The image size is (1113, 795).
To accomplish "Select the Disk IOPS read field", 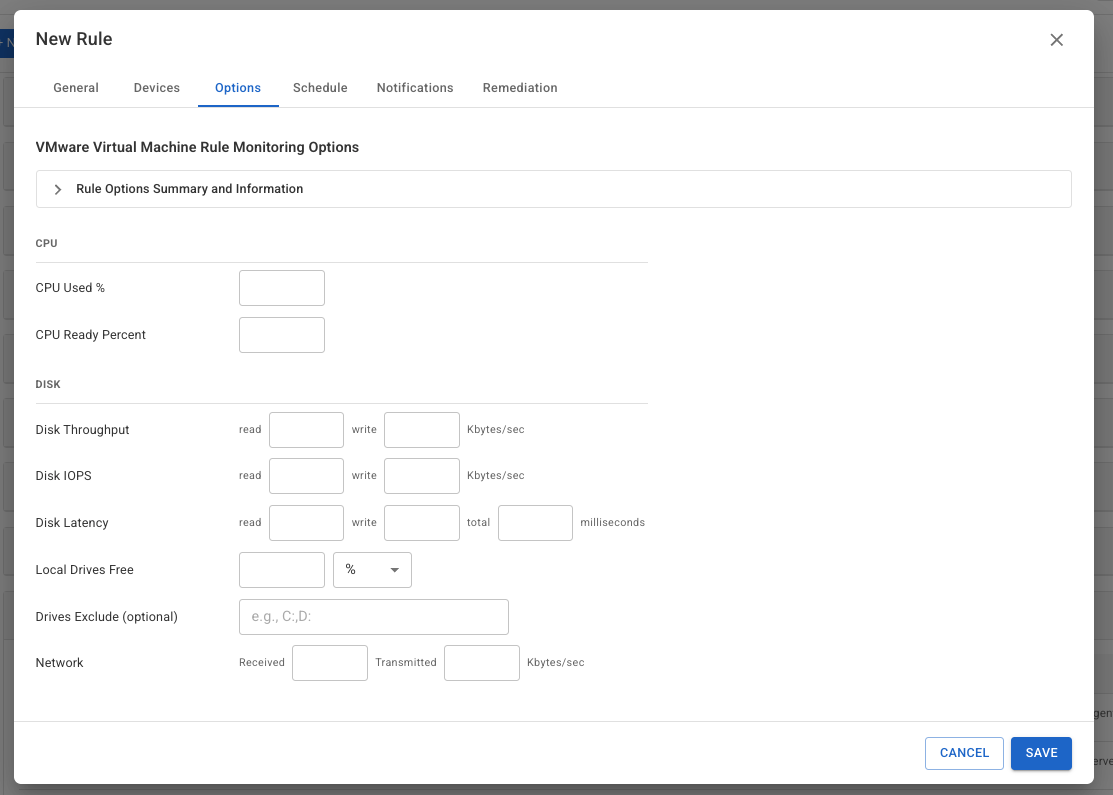I will tap(307, 476).
